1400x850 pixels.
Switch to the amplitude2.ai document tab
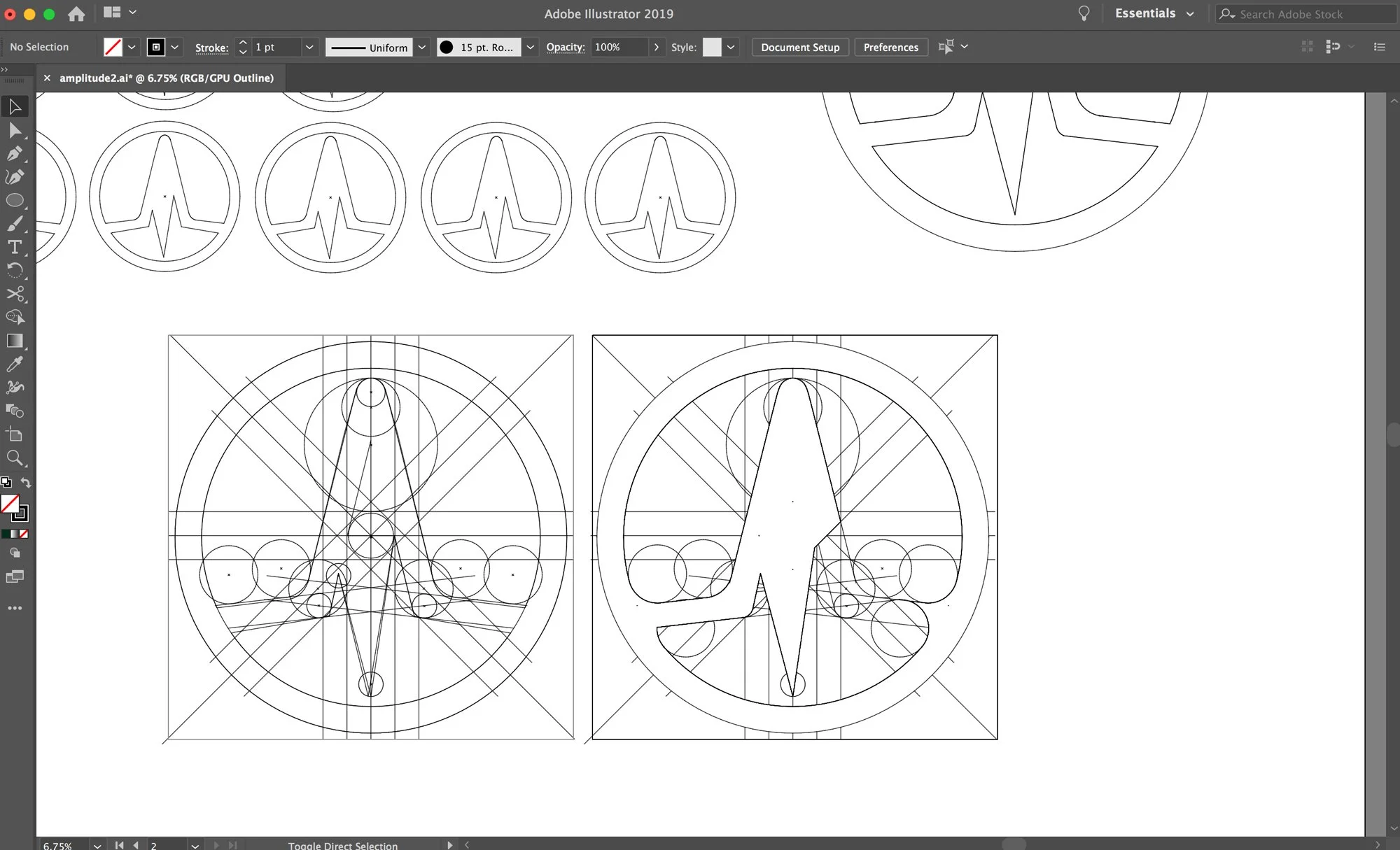pyautogui.click(x=166, y=78)
